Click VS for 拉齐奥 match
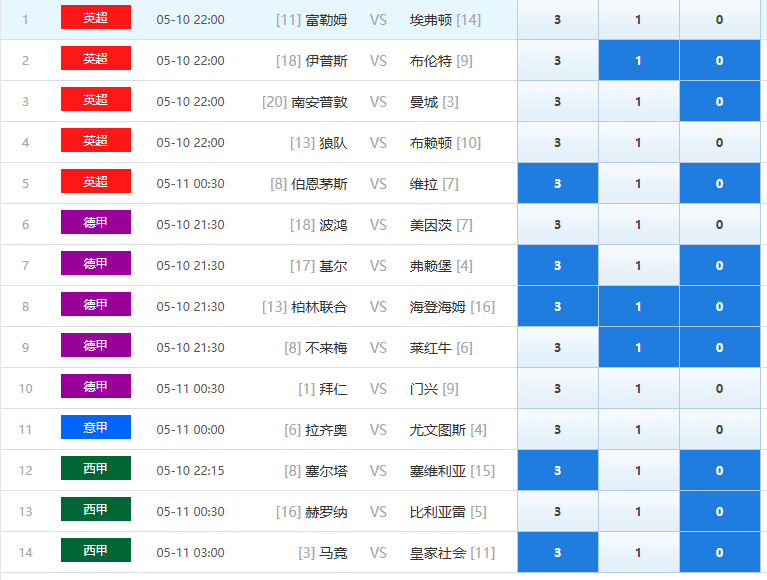 [x=378, y=430]
